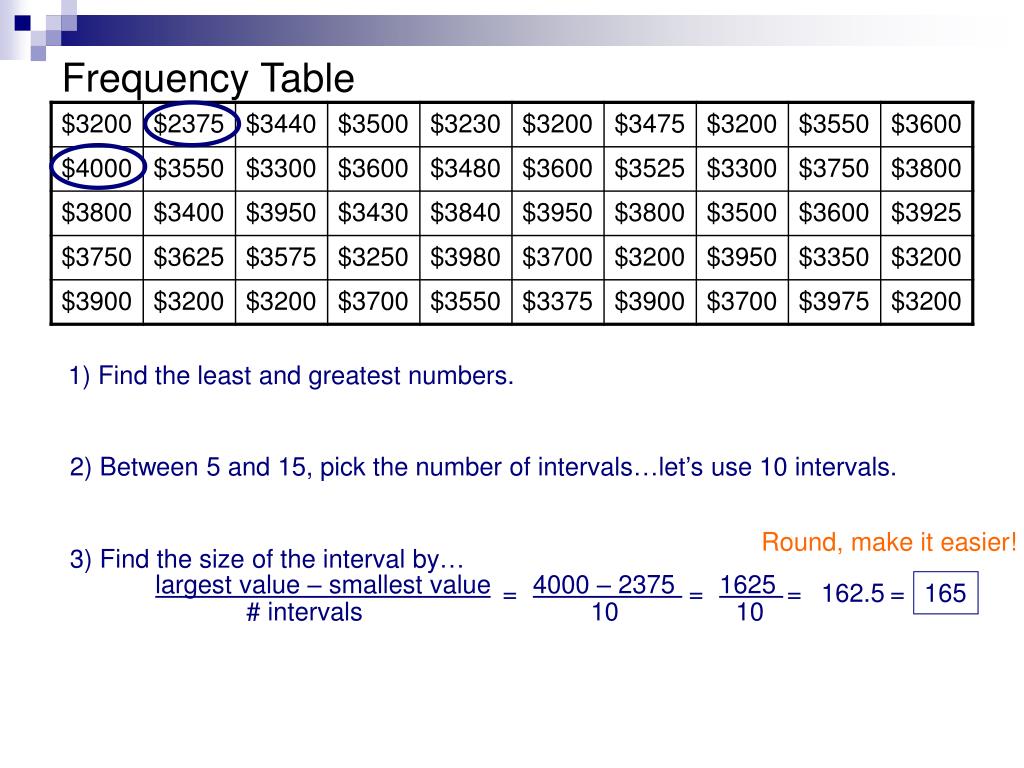Image resolution: width=1024 pixels, height=768 pixels.
Task: Click the $3975 table cell
Action: (x=834, y=301)
